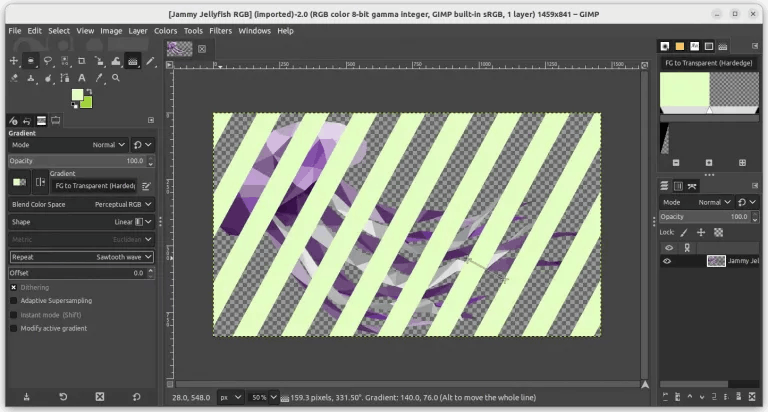This screenshot has height=412, width=768.
Task: Select the Move tool
Action: (14, 61)
